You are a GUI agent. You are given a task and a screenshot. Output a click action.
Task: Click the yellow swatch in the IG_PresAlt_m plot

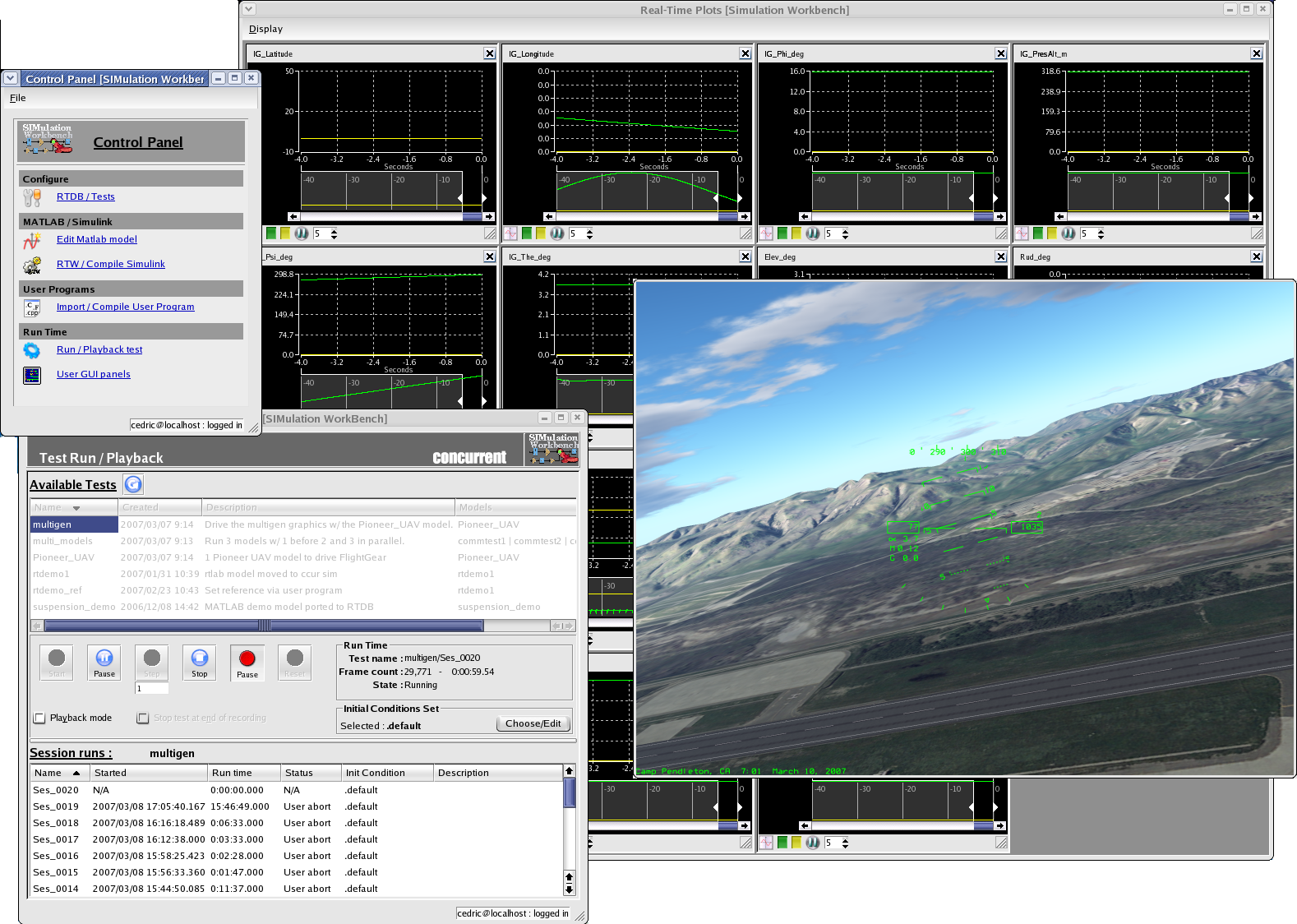[1052, 233]
